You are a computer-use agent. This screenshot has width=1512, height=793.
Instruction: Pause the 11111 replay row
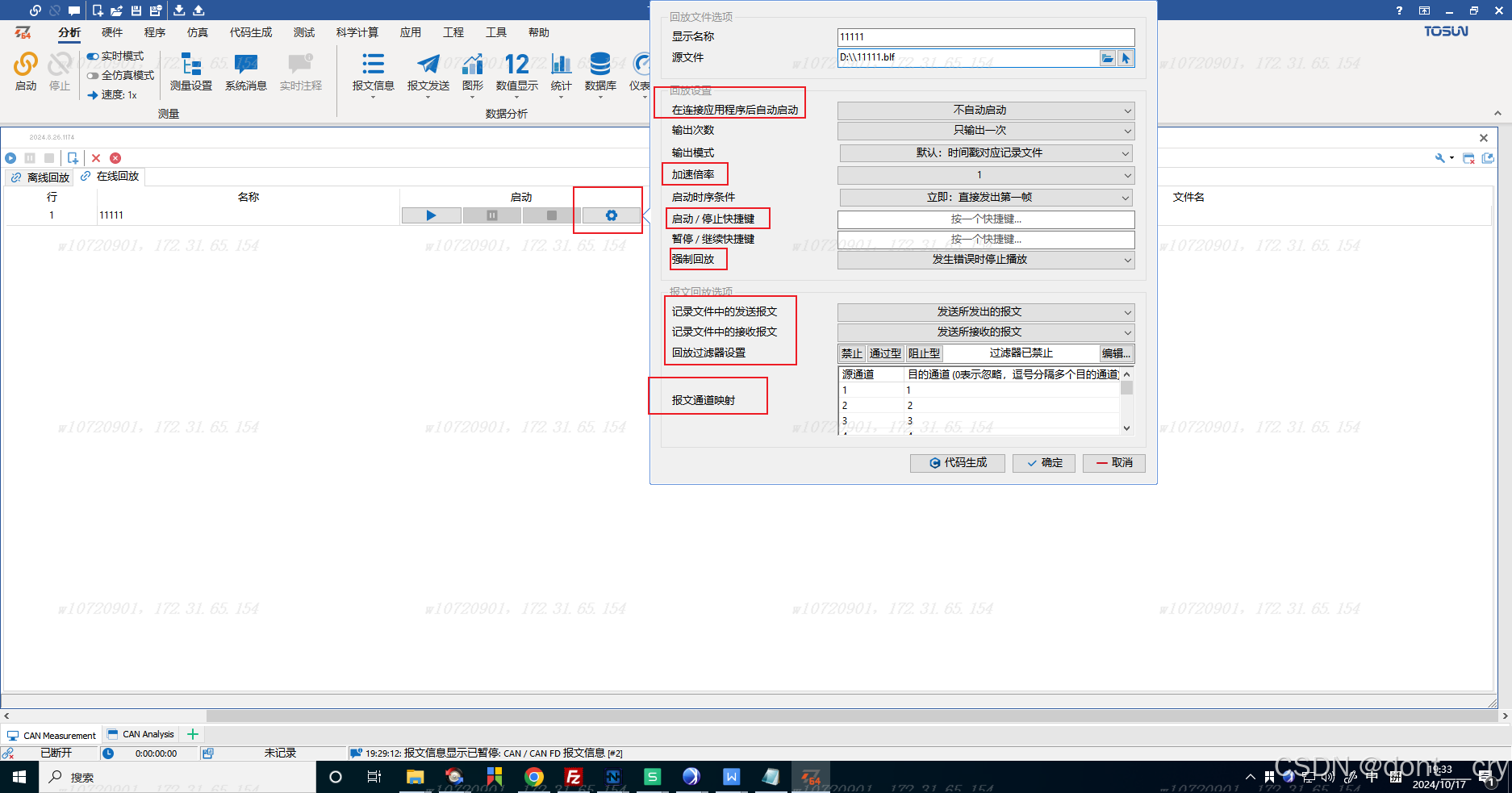click(491, 215)
